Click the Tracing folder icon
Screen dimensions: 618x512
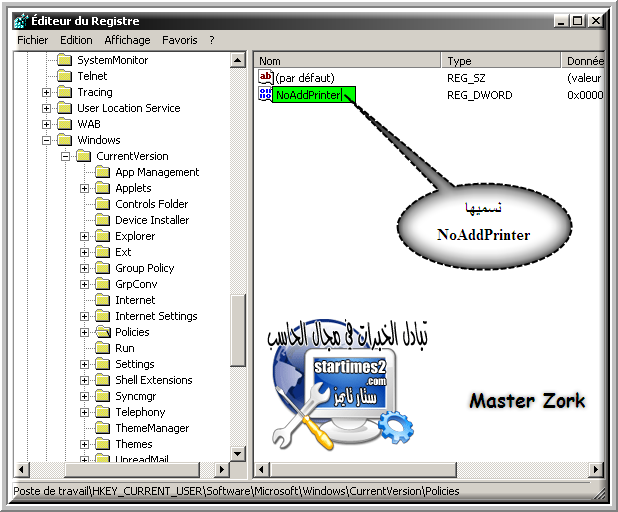tap(64, 92)
